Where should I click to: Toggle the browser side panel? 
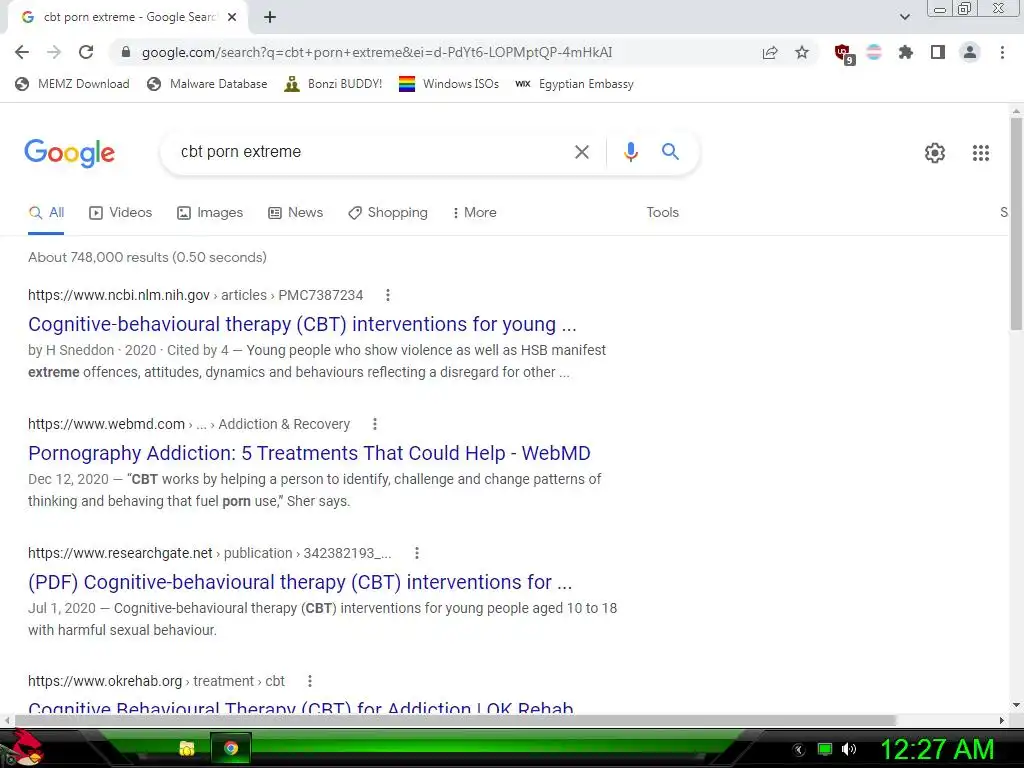[x=938, y=52]
